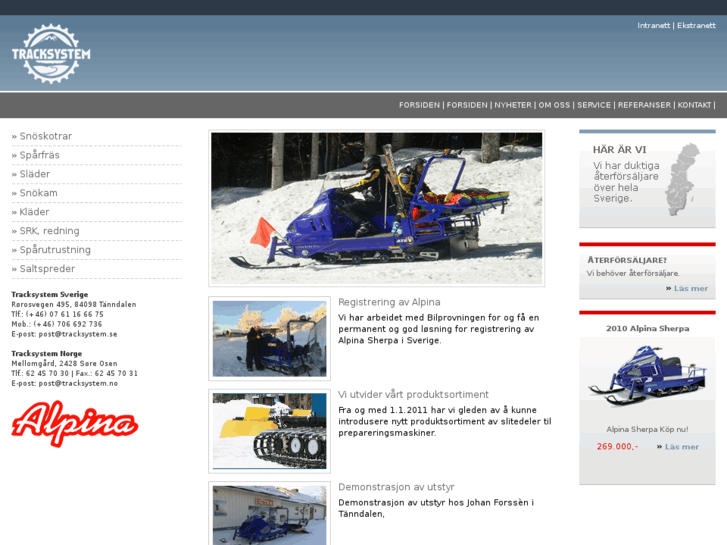727x545 pixels.
Task: Select SERVICE in the navigation bar
Action: tap(594, 105)
